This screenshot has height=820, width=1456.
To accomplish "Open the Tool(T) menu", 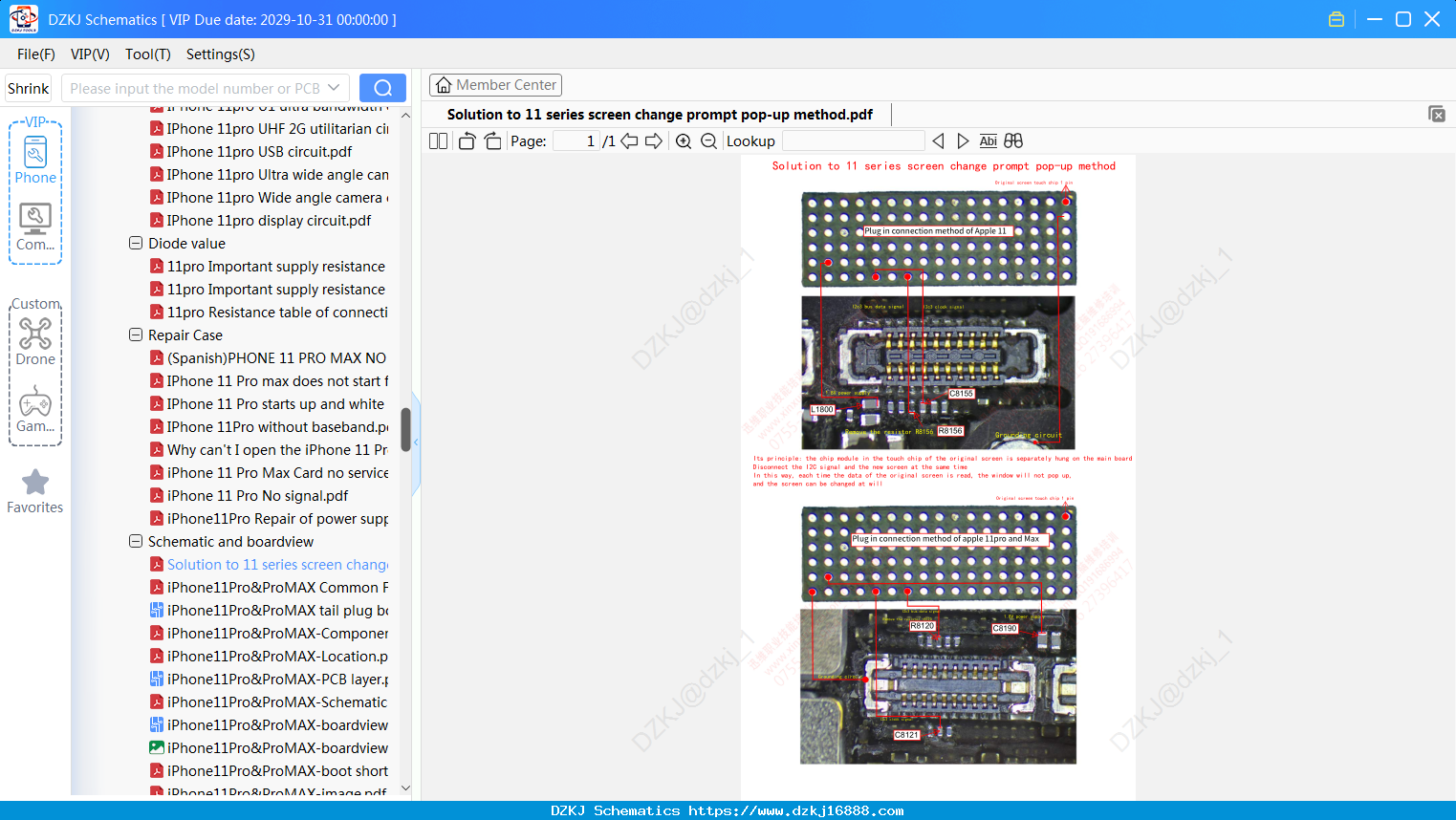I will (x=148, y=54).
